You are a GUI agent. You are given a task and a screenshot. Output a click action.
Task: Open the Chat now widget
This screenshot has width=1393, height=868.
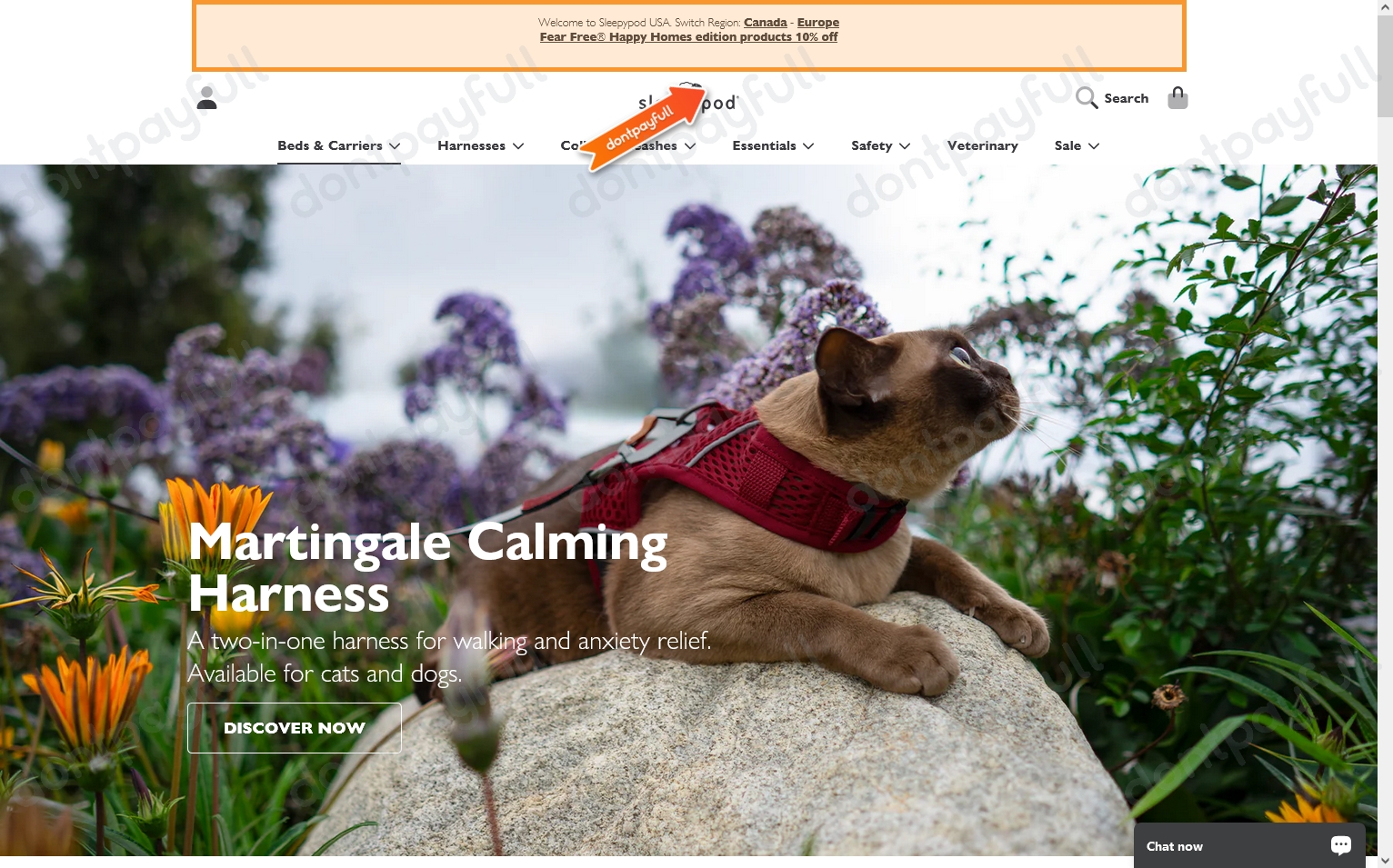pyautogui.click(x=1249, y=845)
